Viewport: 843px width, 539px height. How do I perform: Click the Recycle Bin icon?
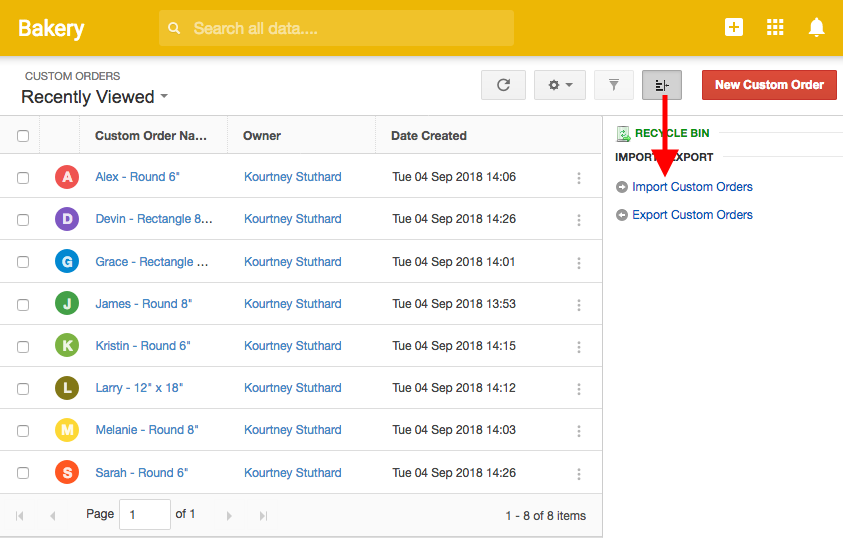pyautogui.click(x=623, y=133)
